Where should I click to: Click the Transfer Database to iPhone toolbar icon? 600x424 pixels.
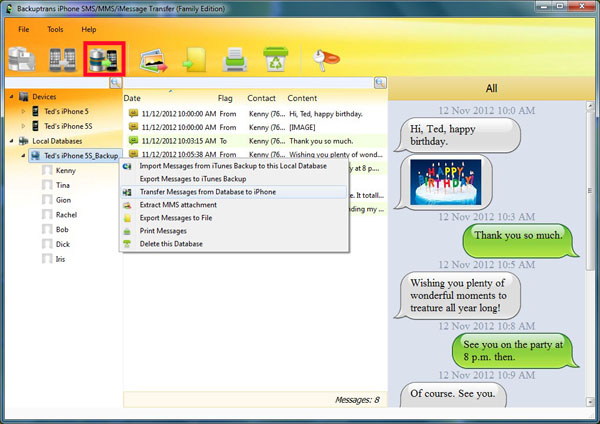pos(103,60)
